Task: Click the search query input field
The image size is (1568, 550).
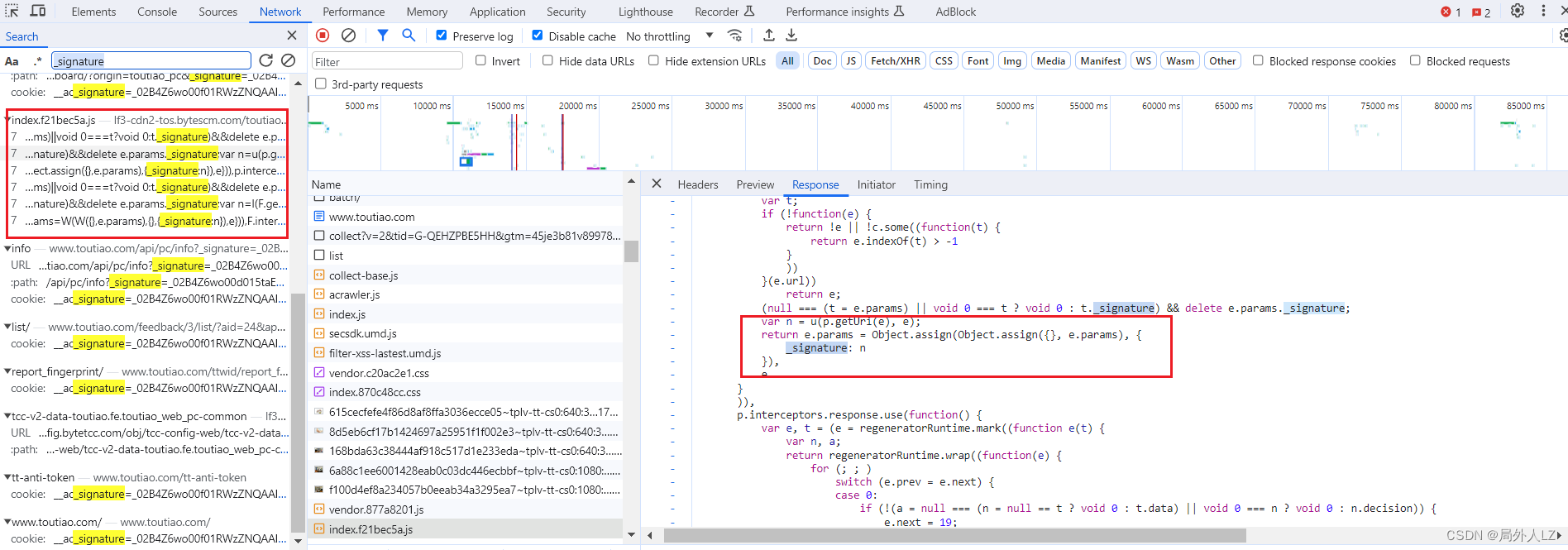Action: point(151,60)
